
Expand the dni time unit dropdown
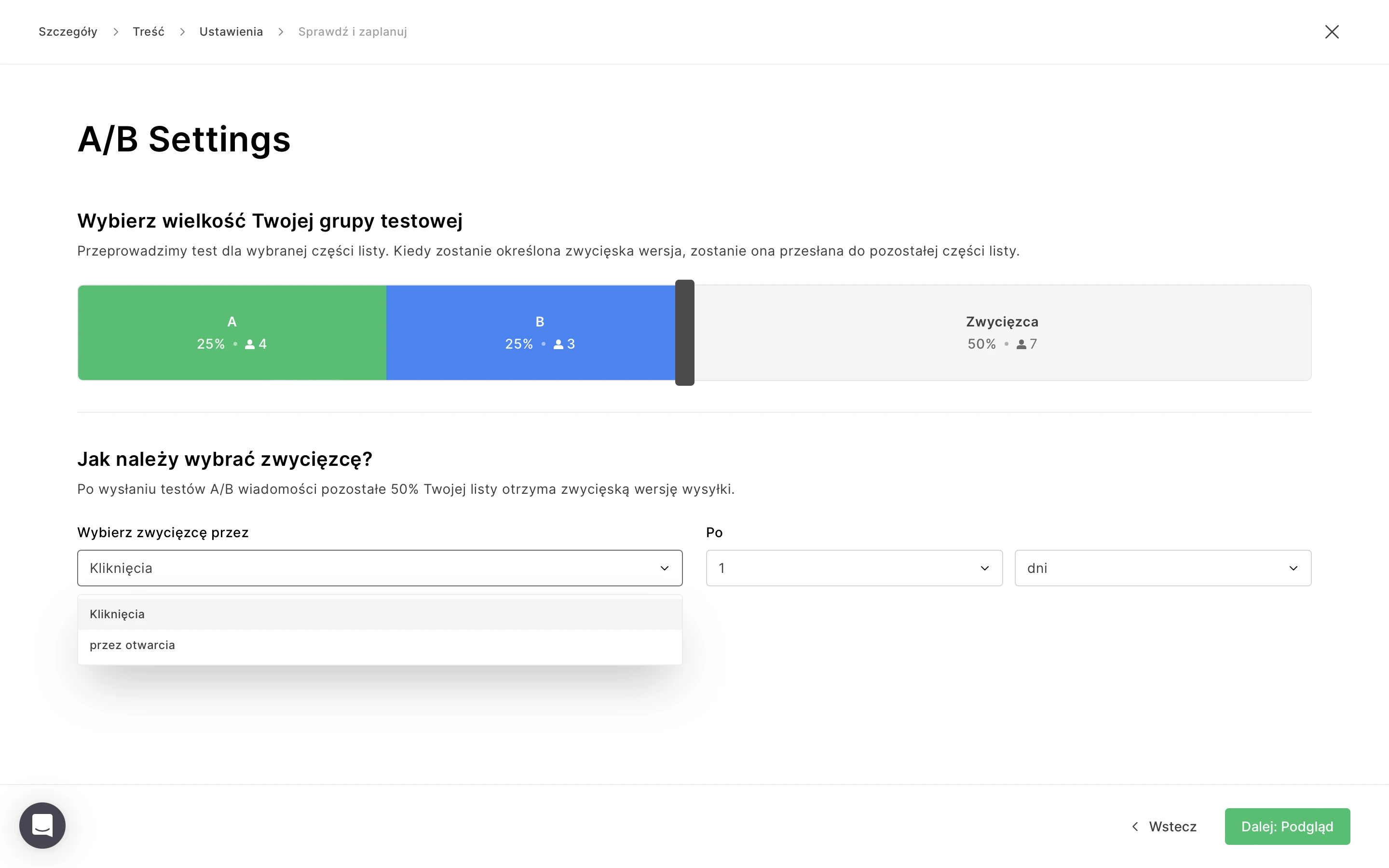click(x=1162, y=568)
